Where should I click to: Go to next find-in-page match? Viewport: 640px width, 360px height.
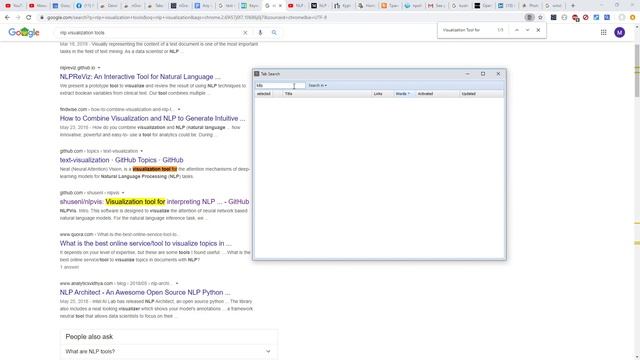527,30
